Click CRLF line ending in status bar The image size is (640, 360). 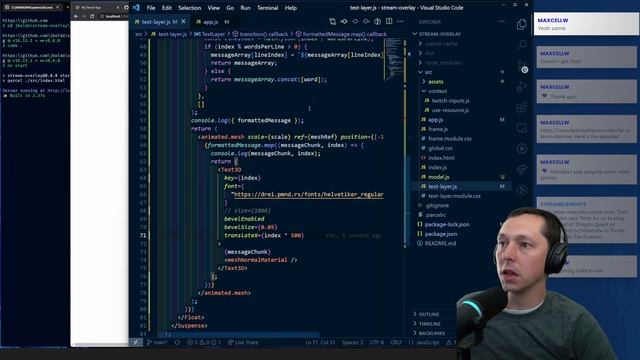click(x=396, y=342)
